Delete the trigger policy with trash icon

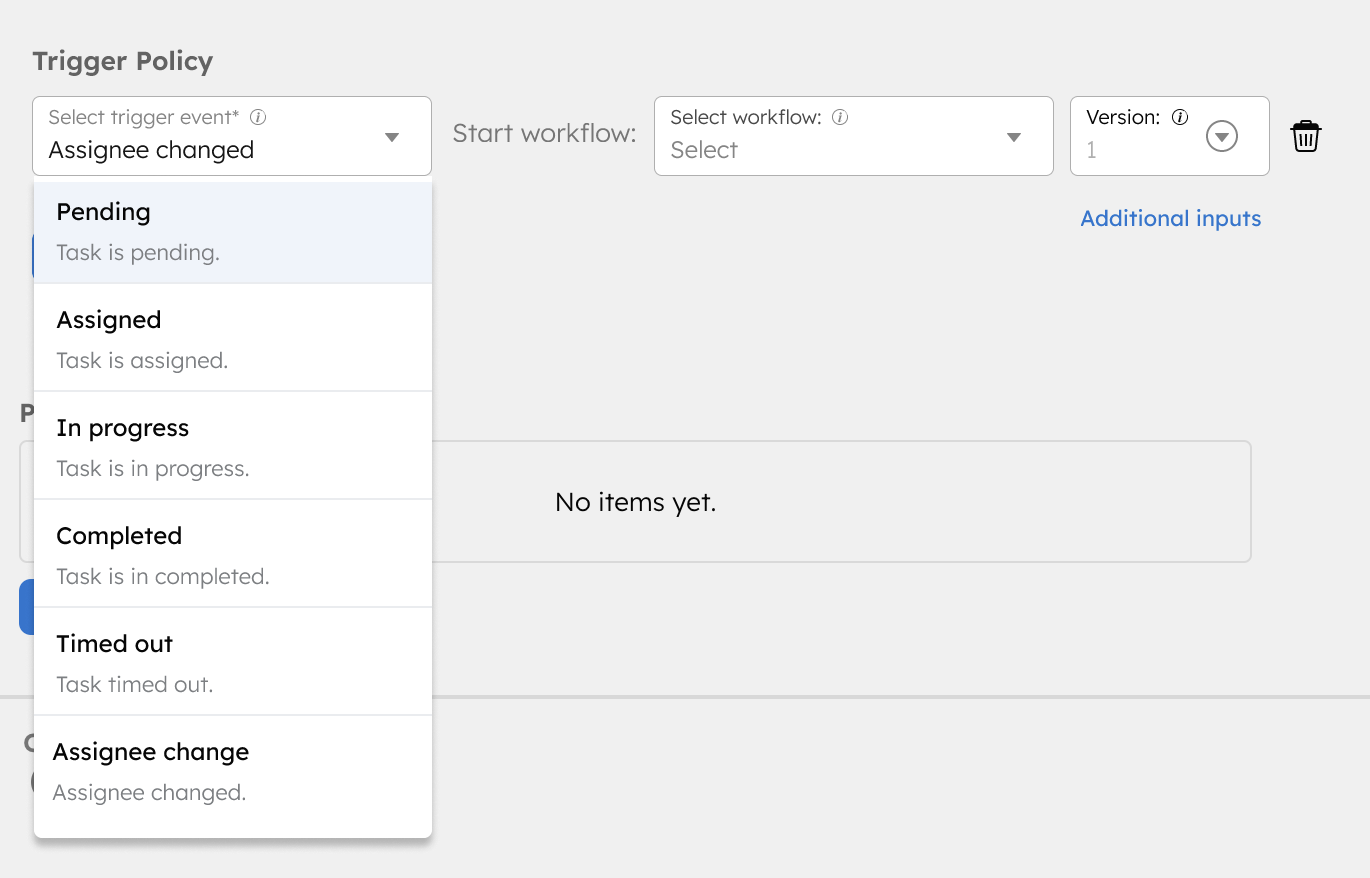pyautogui.click(x=1306, y=136)
